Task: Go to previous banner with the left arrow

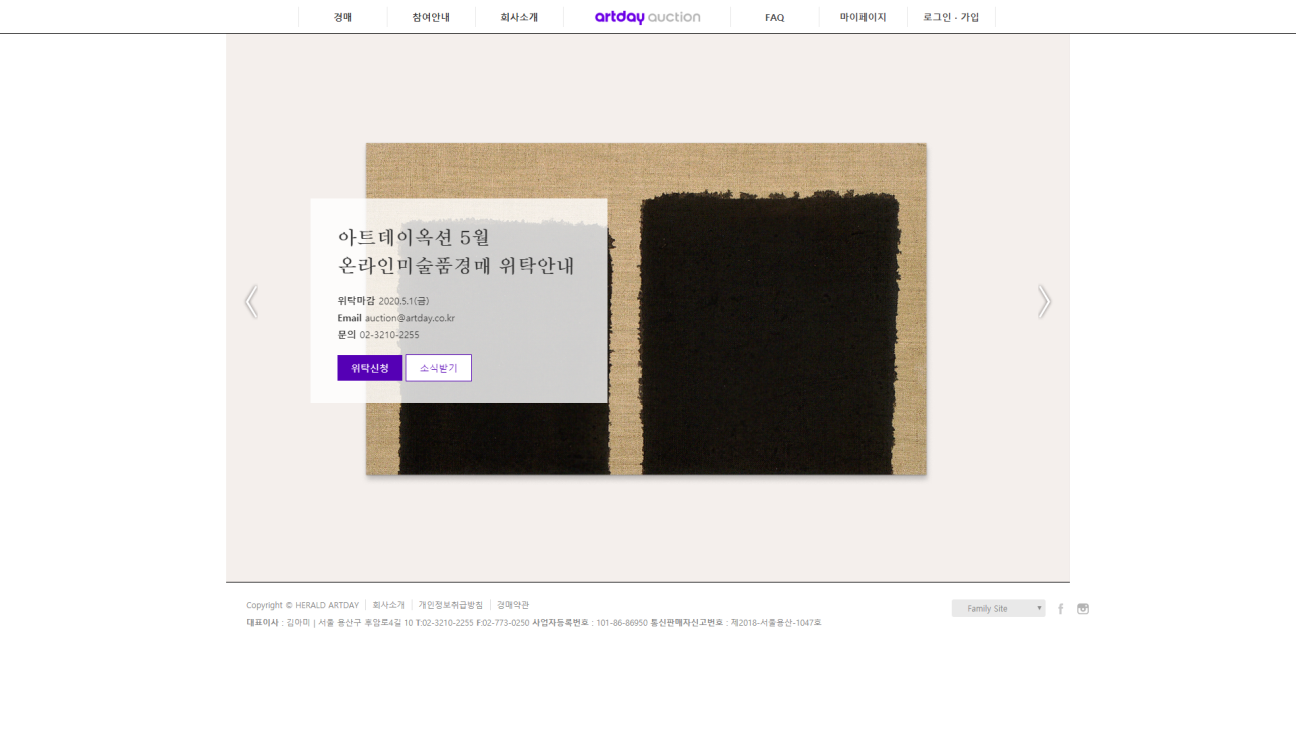Action: (x=251, y=301)
